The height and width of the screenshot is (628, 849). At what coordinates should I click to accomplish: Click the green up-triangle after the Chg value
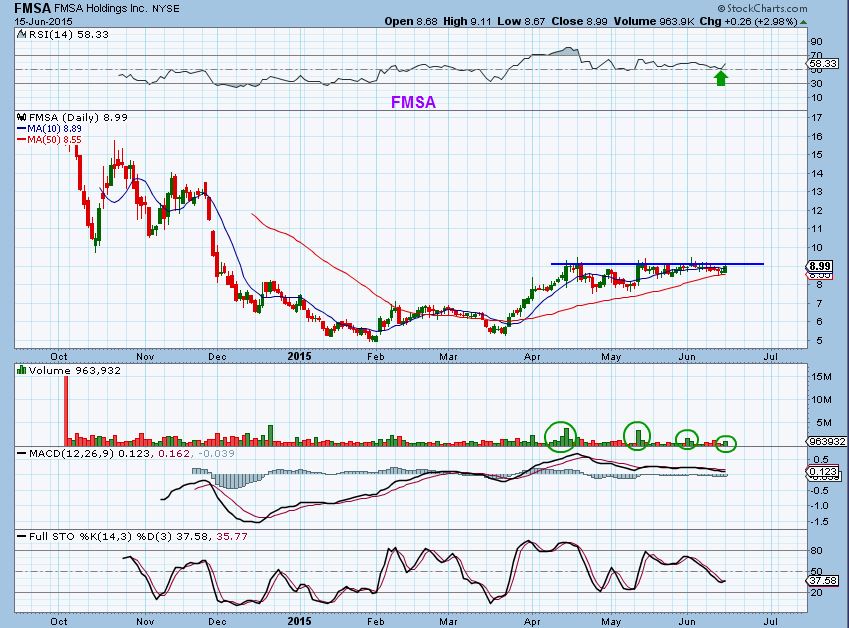[804, 22]
